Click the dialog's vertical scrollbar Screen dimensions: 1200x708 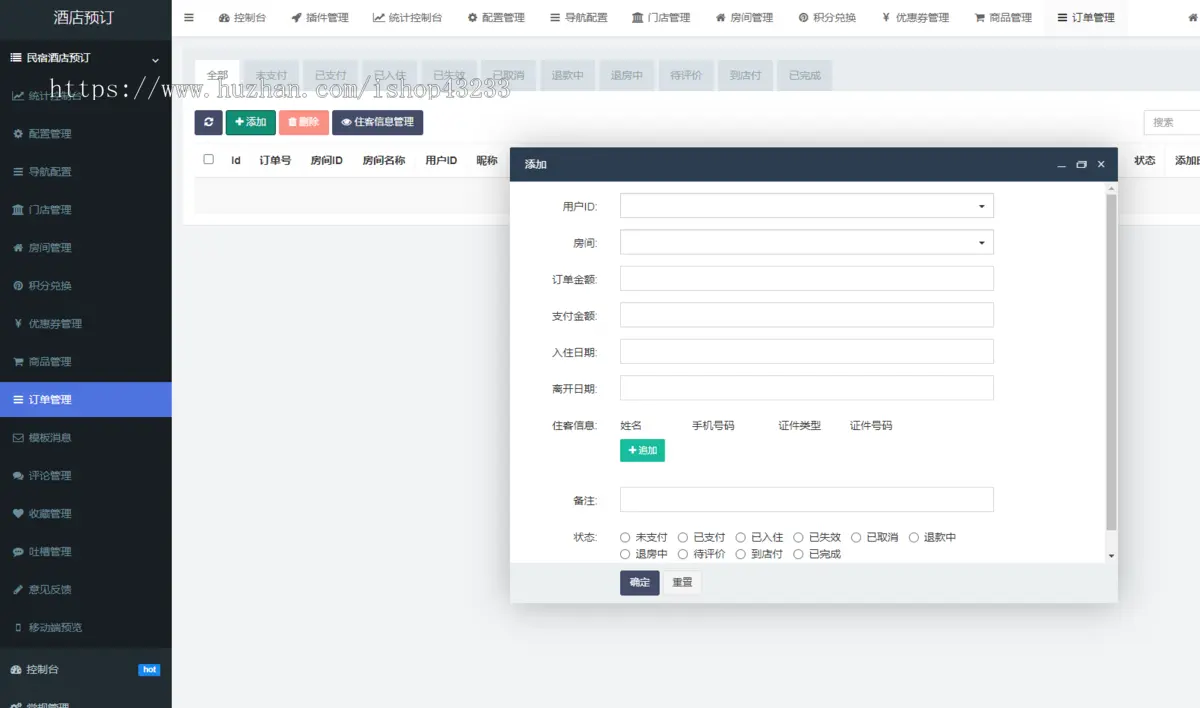click(1111, 360)
